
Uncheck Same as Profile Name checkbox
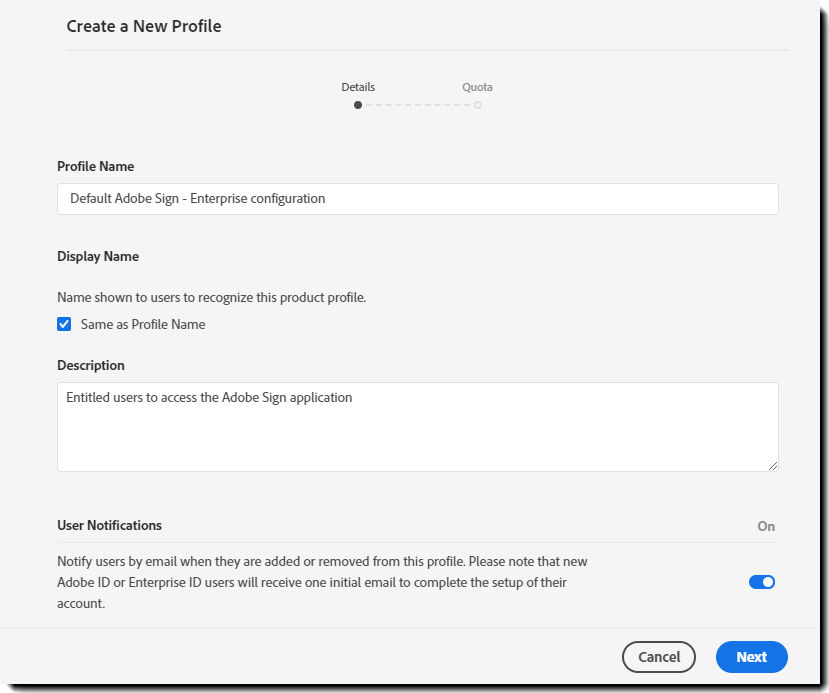coord(64,324)
